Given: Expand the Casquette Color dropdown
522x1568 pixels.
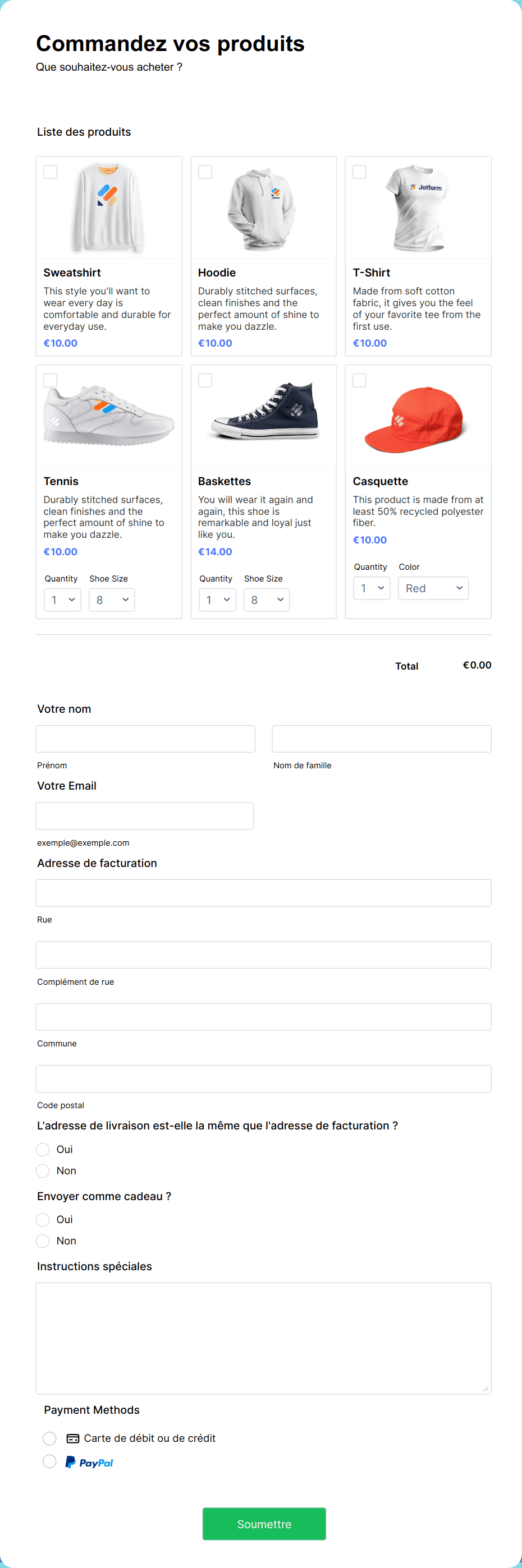Looking at the screenshot, I should [x=433, y=588].
